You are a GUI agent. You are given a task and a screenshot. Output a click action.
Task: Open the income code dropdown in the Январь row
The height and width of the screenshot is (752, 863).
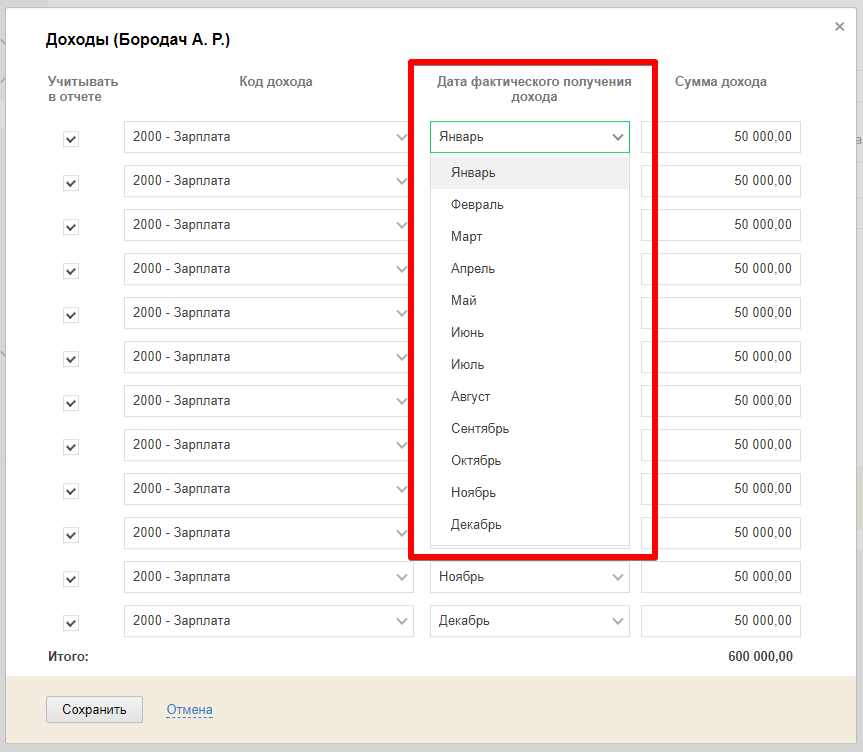269,137
